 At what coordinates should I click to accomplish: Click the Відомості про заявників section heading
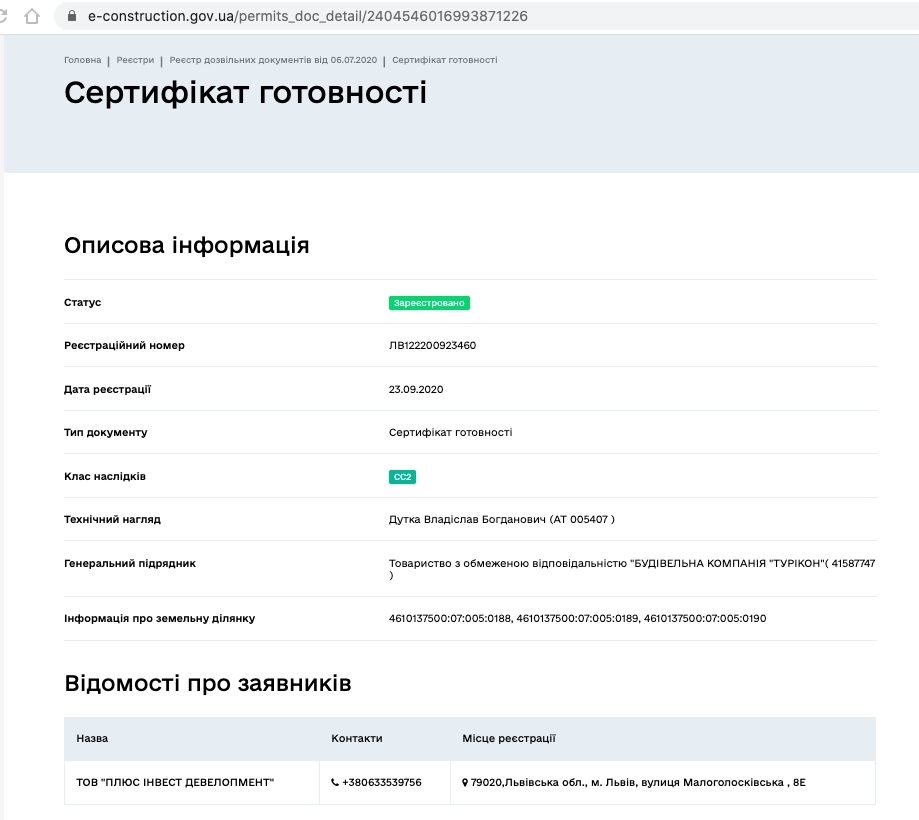pyautogui.click(x=207, y=683)
